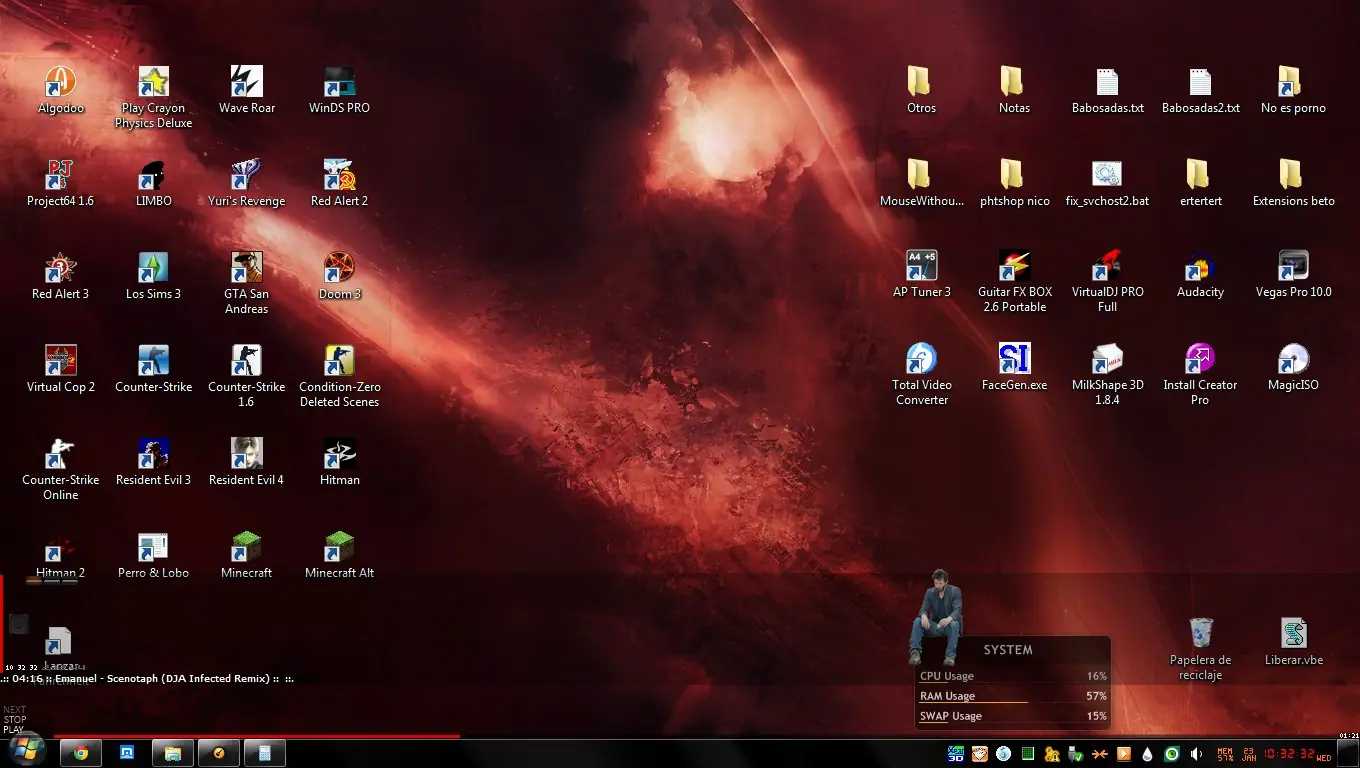This screenshot has height=768, width=1360.
Task: Open the Calculator taskbar button
Action: point(265,753)
